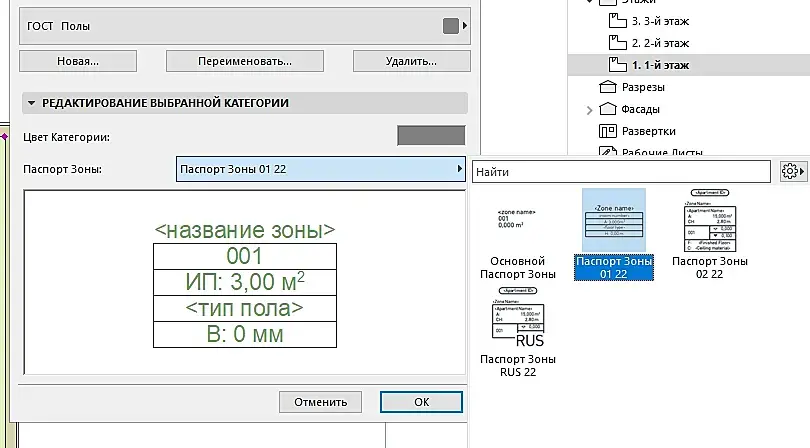Click the Отменить button
Image resolution: width=810 pixels, height=448 pixels.
(x=320, y=402)
